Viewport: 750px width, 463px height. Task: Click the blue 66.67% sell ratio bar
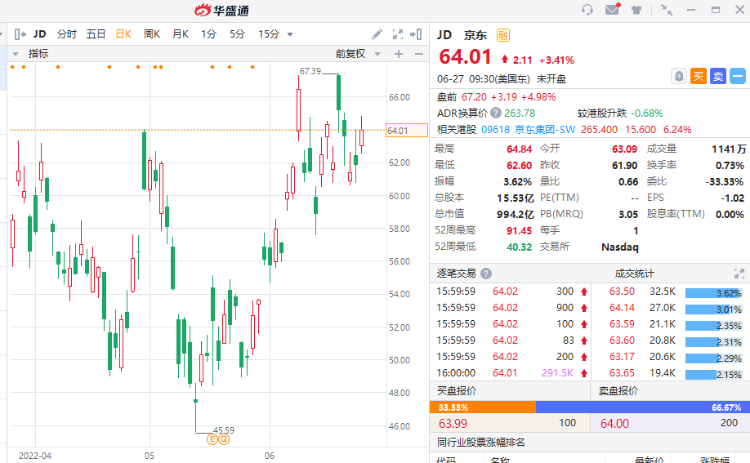(643, 407)
